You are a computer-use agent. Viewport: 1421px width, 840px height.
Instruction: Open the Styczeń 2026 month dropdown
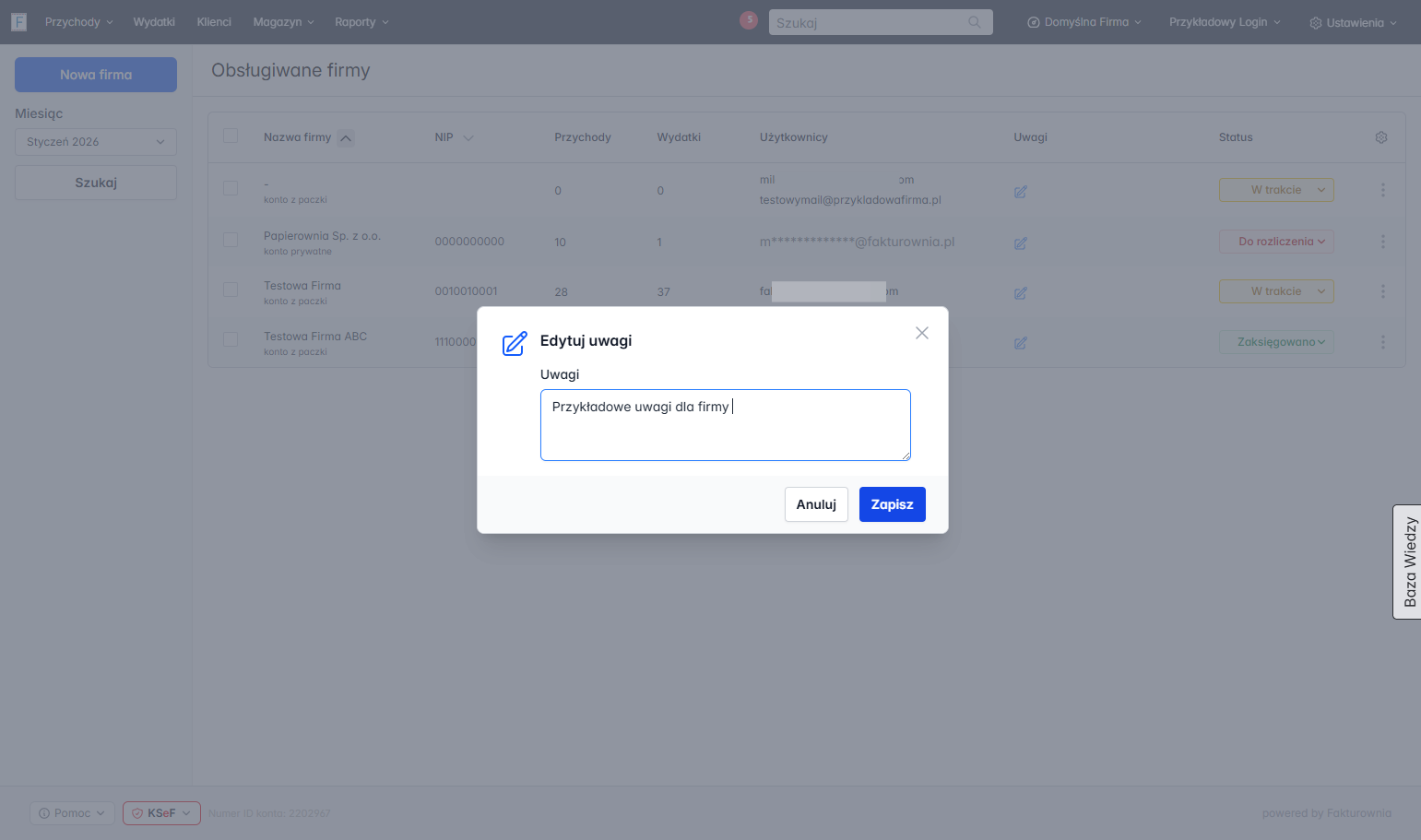coord(96,142)
